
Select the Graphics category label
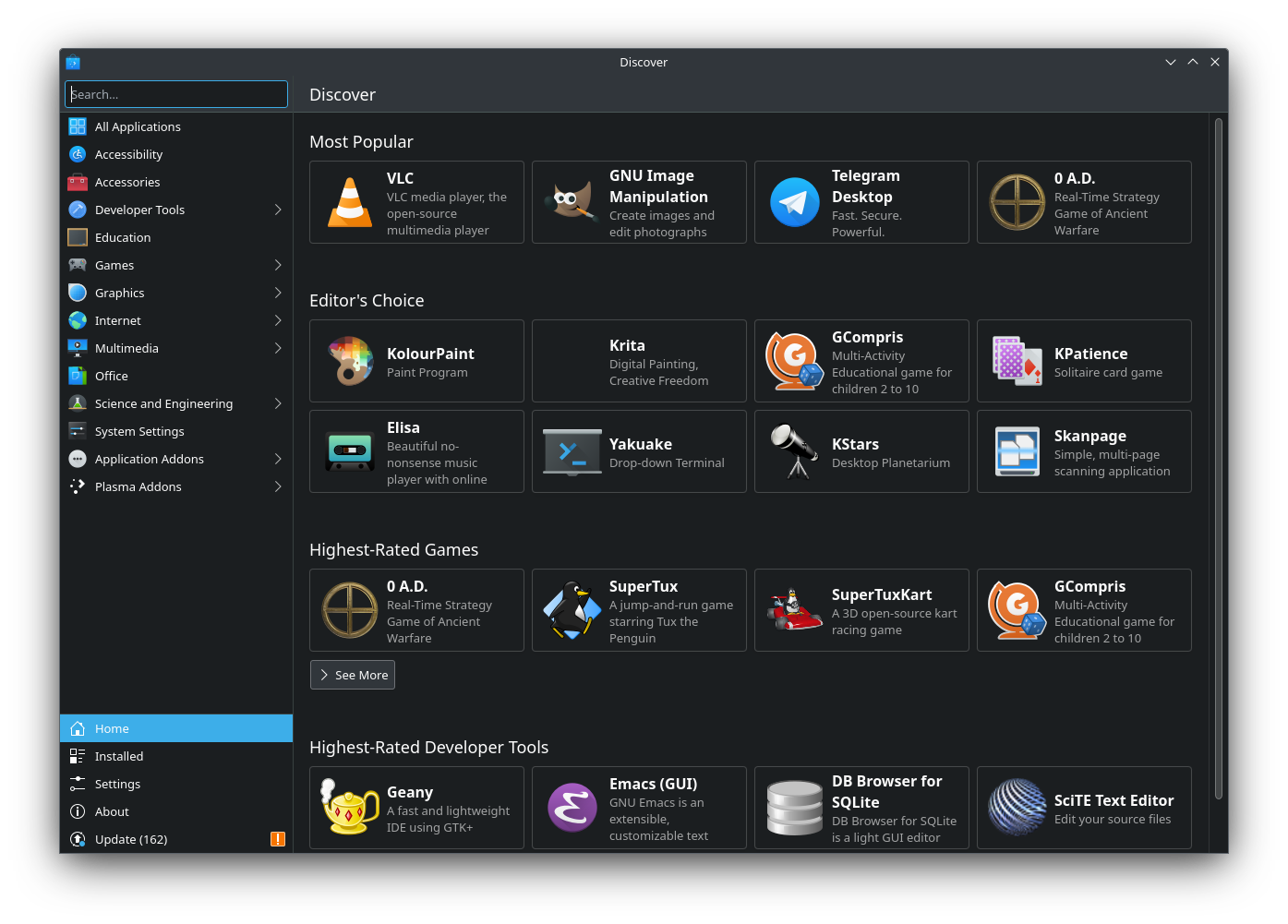tap(120, 293)
